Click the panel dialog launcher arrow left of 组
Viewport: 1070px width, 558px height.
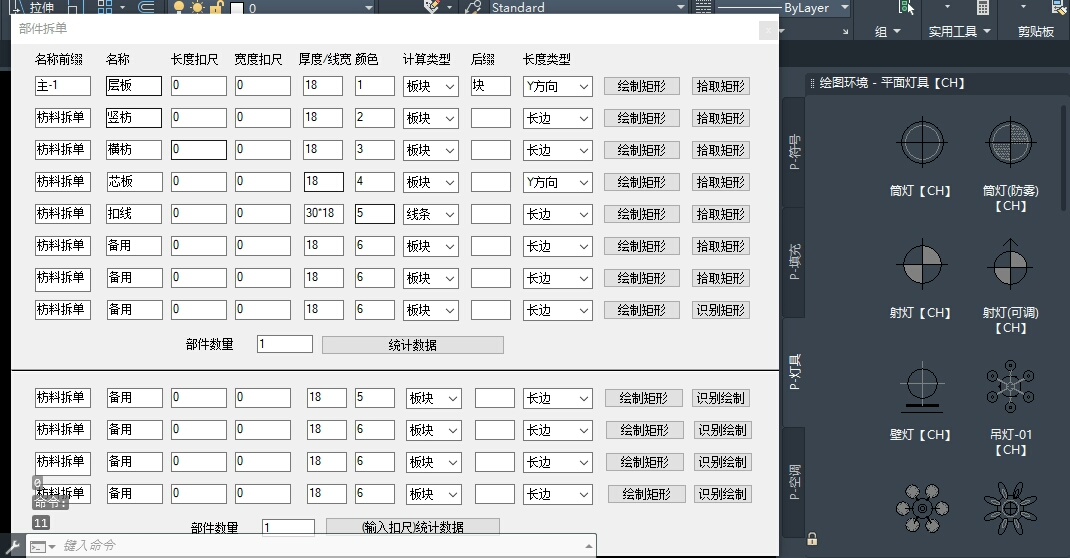click(845, 31)
